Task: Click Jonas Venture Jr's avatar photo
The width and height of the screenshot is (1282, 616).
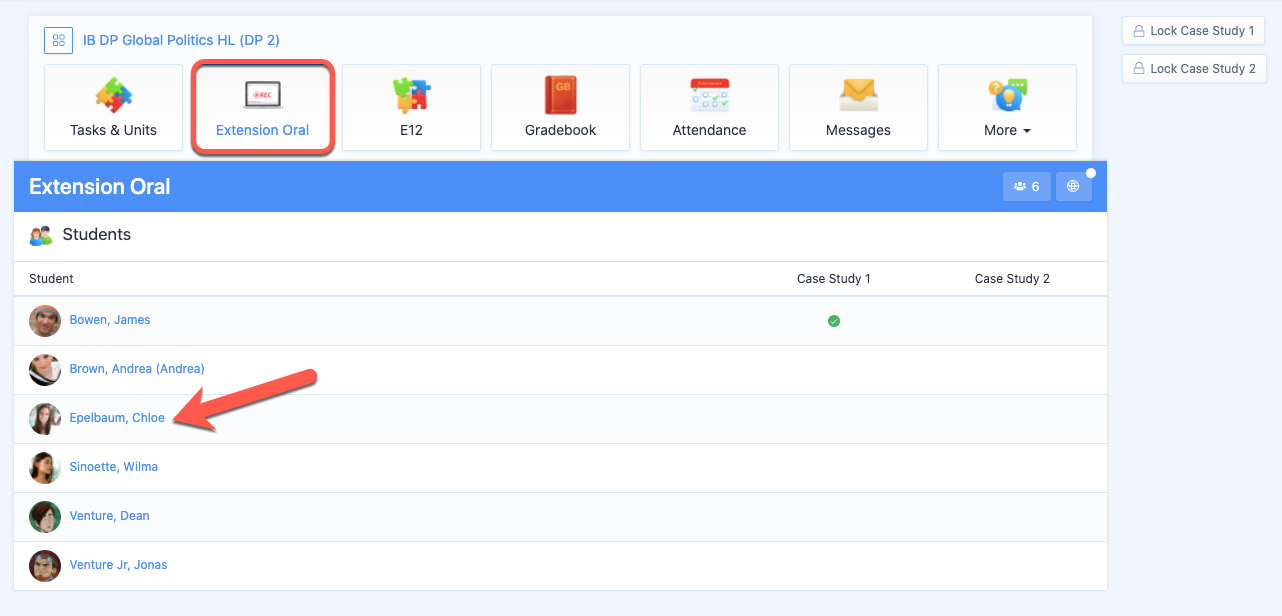Action: click(x=45, y=566)
